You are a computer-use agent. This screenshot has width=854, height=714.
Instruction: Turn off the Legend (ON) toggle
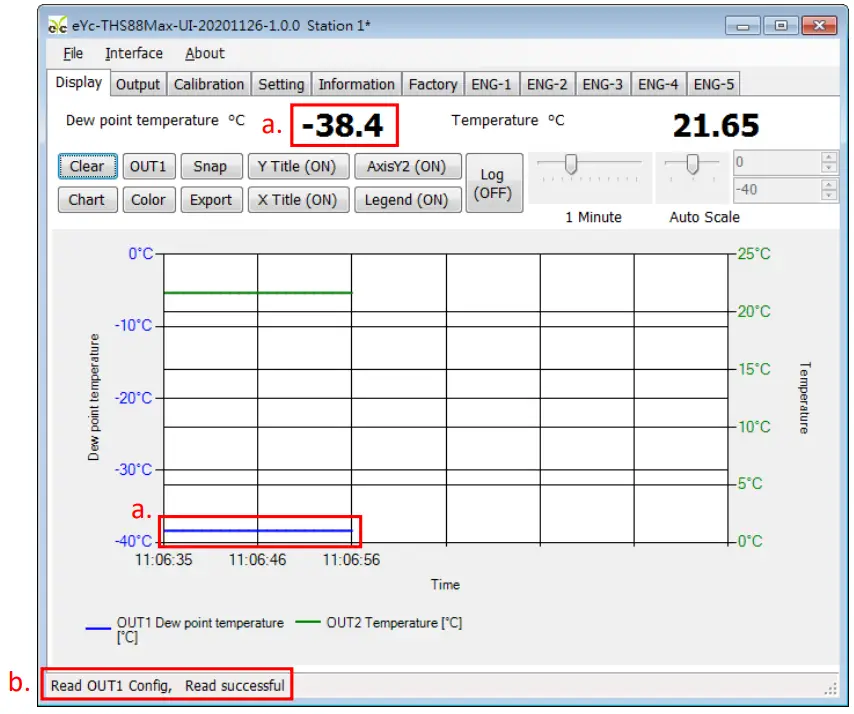407,199
